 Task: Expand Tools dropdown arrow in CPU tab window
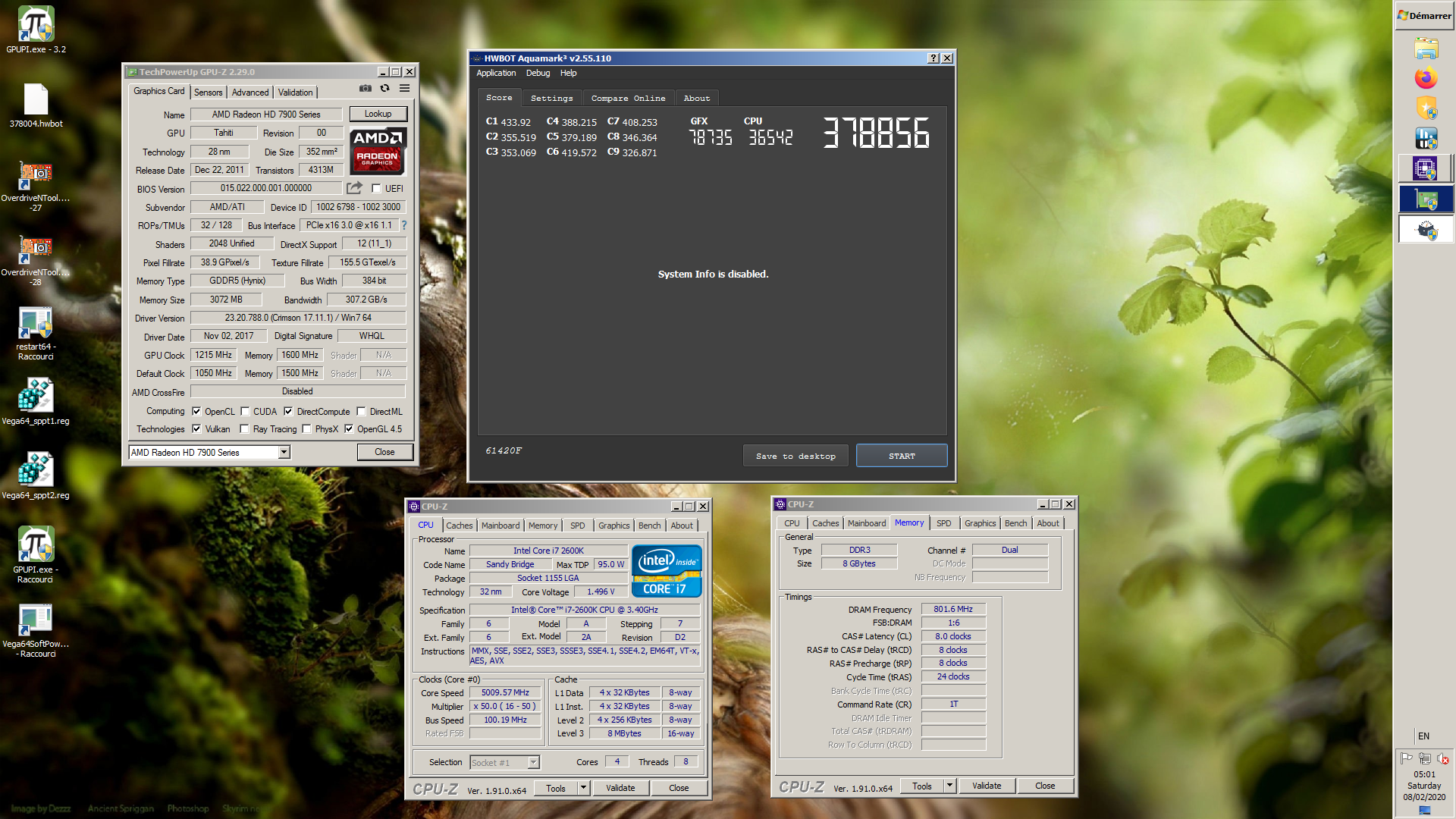pos(583,789)
